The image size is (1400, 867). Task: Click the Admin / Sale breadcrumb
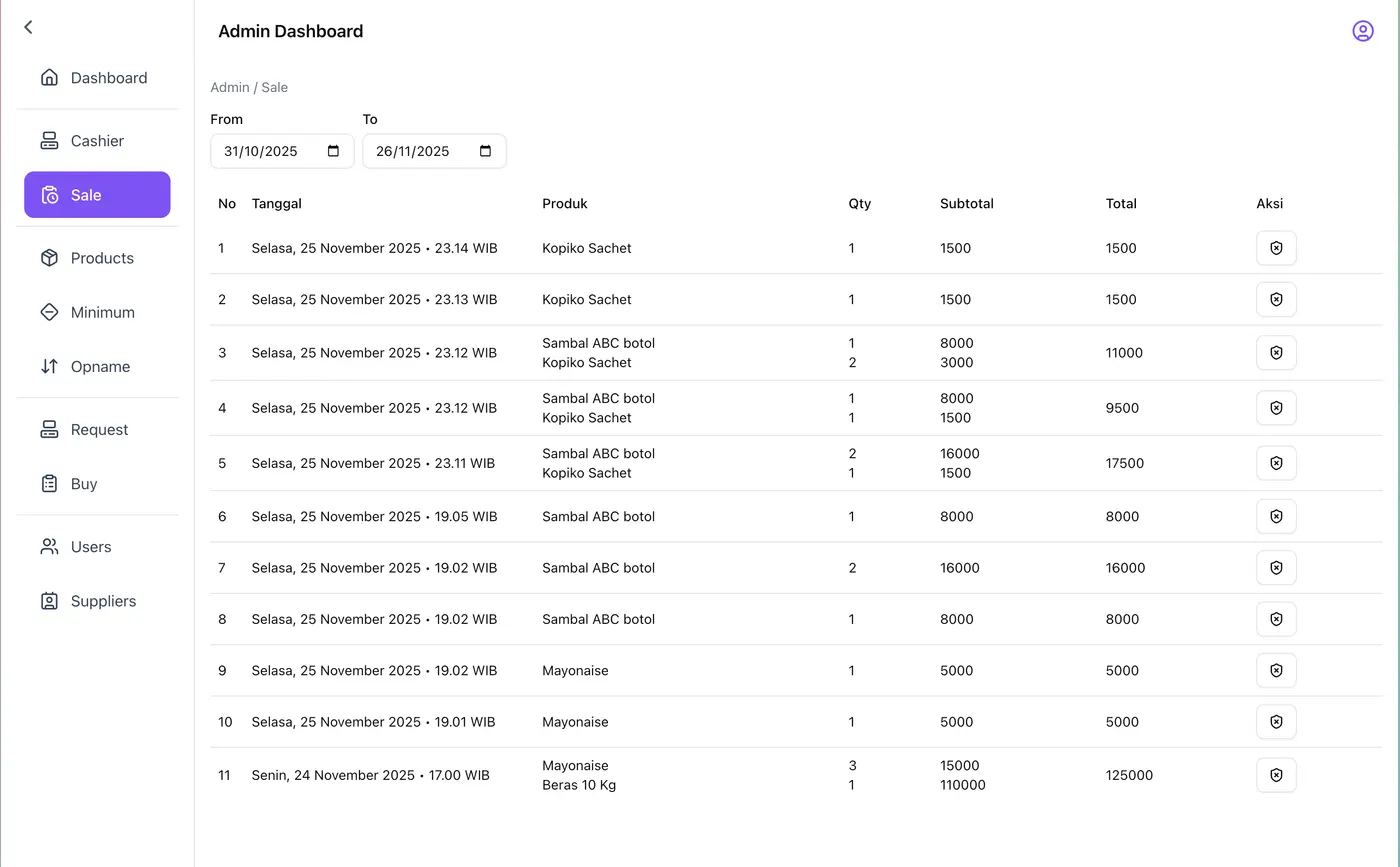click(249, 87)
